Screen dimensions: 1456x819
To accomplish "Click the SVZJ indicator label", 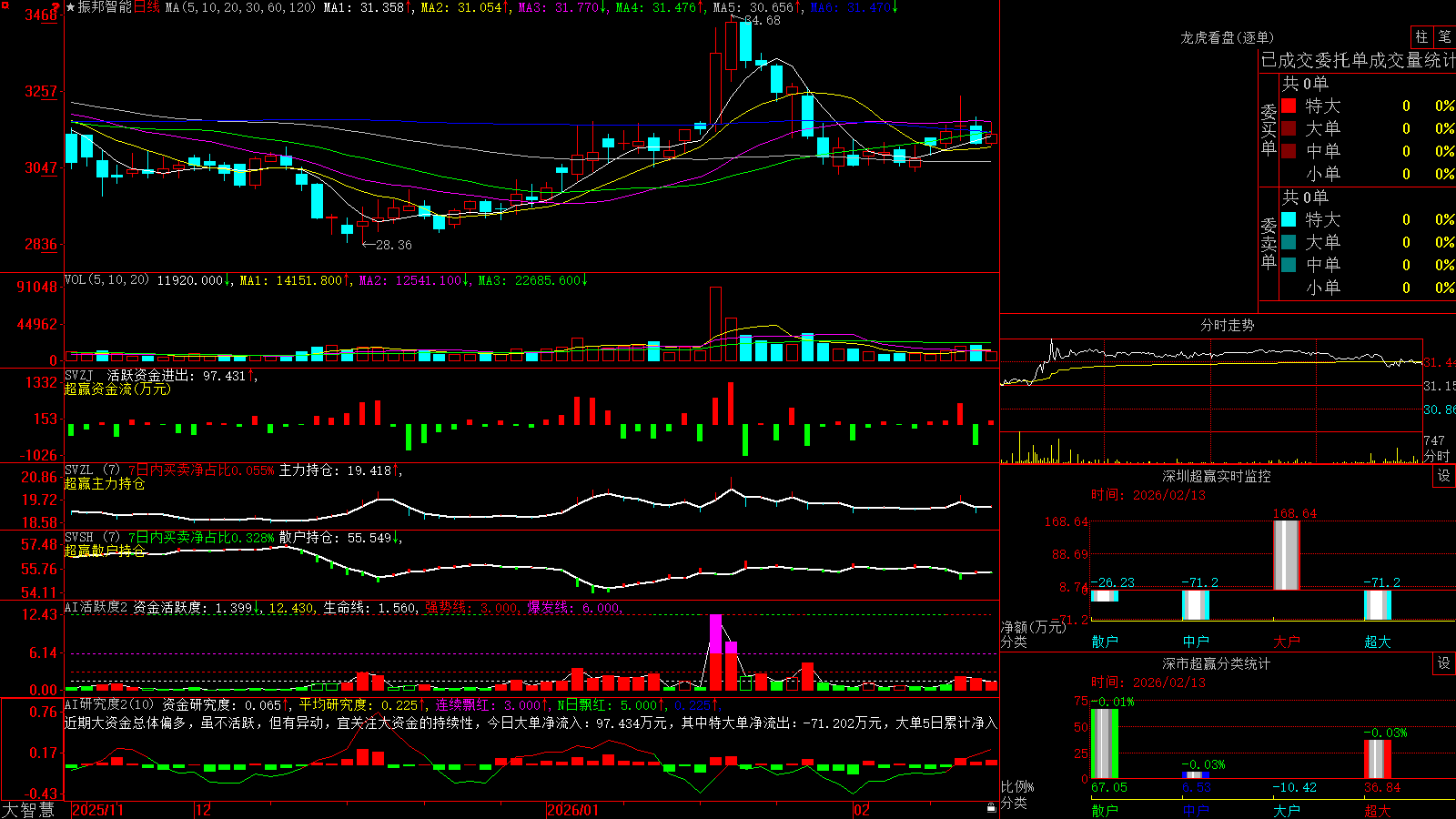I will 79,376.
